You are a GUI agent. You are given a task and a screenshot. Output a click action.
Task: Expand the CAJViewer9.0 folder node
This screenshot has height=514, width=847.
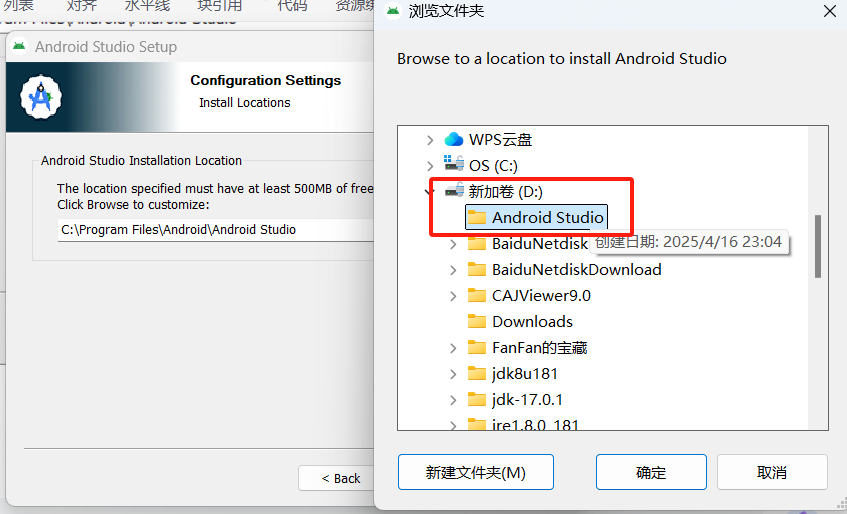click(x=453, y=296)
